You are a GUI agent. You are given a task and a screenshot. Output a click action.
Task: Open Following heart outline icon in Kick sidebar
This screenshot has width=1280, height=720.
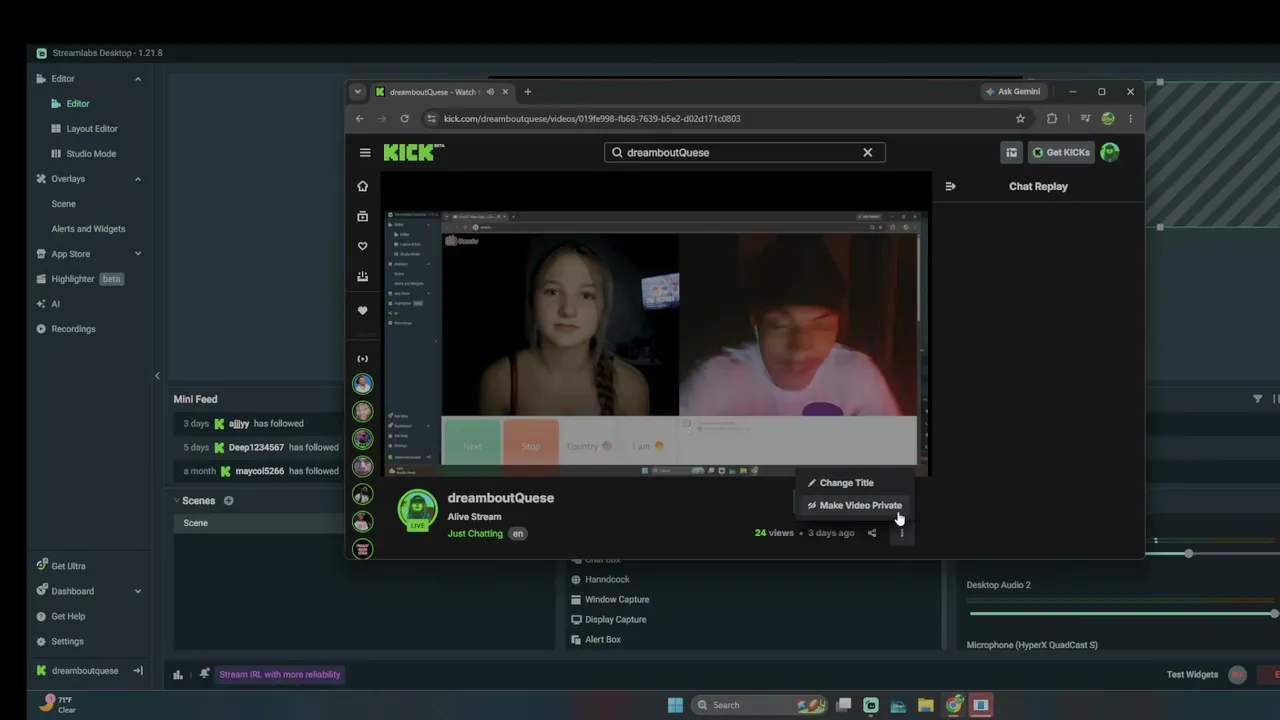click(362, 246)
